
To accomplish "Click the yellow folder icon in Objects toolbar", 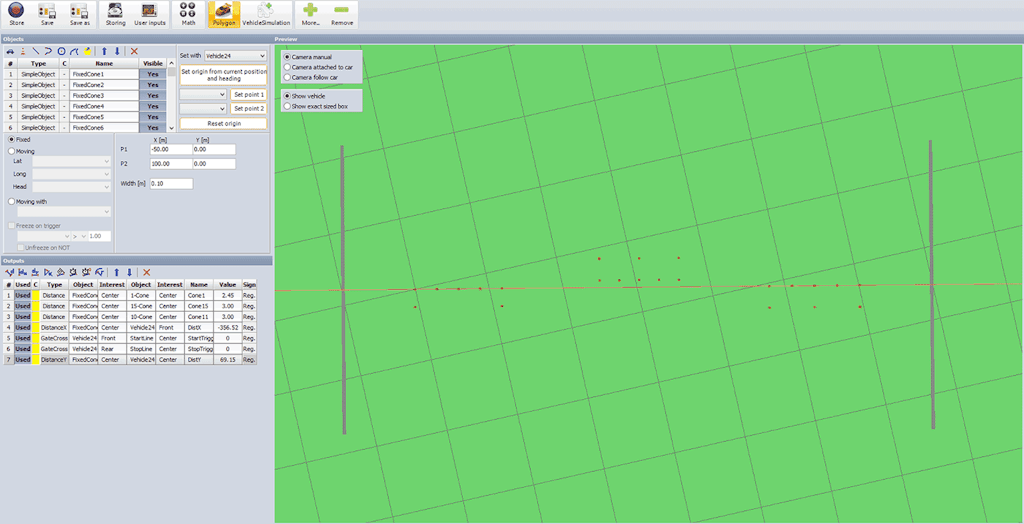I will pos(86,51).
